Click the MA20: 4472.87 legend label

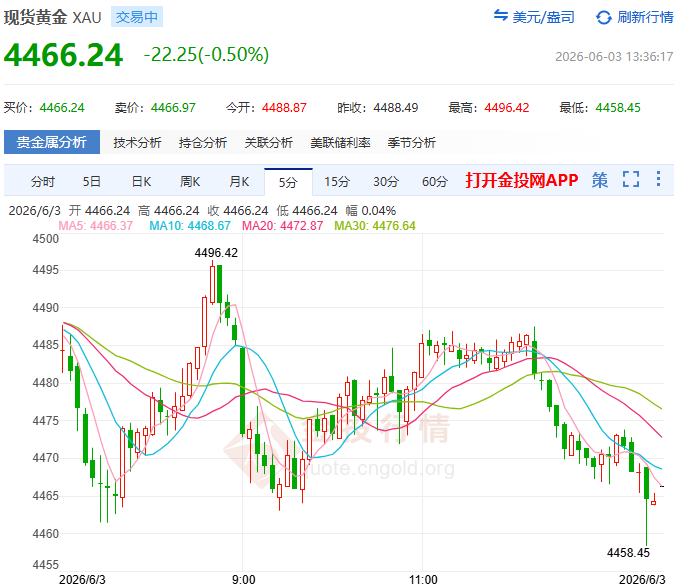pyautogui.click(x=282, y=226)
